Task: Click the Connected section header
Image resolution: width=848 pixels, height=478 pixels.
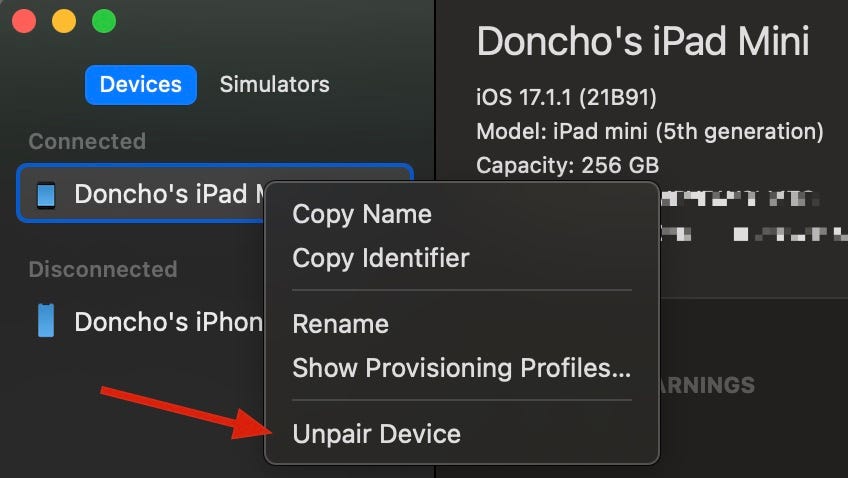Action: pyautogui.click(x=87, y=142)
